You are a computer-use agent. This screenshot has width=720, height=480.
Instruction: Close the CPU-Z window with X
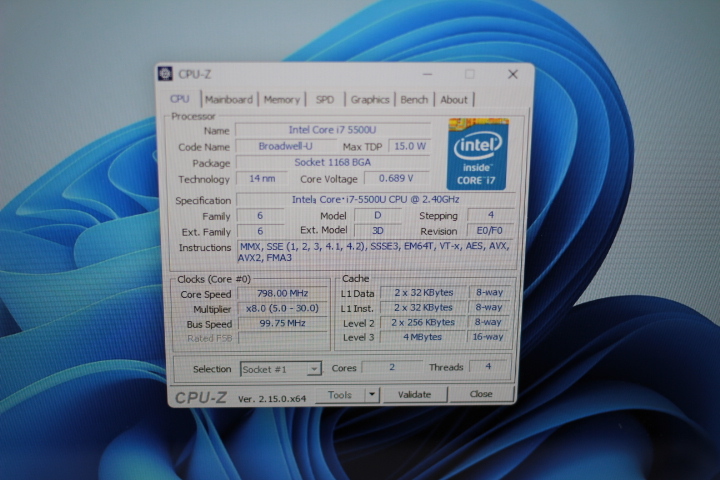click(x=513, y=74)
